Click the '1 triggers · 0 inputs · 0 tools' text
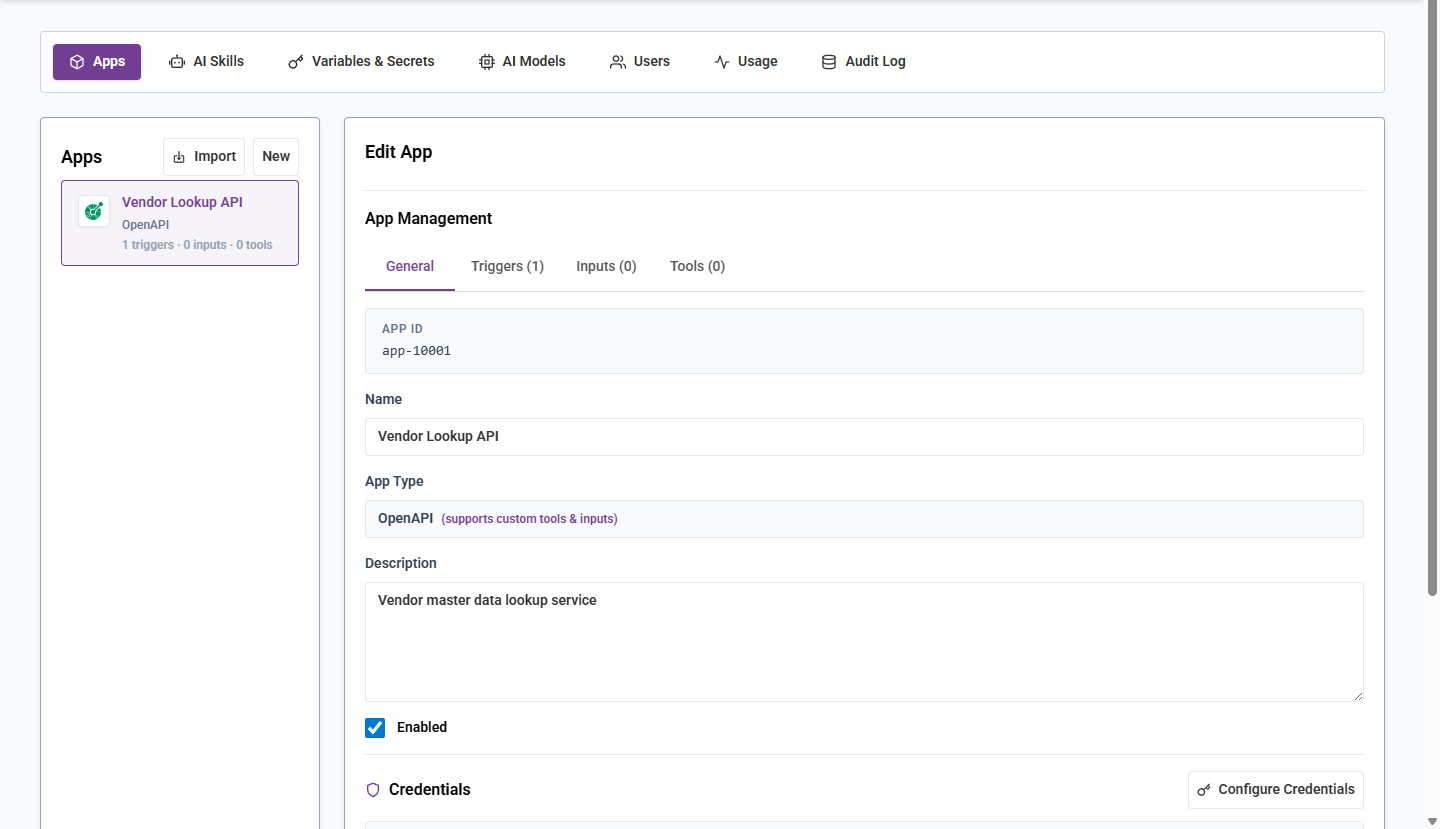This screenshot has height=829, width=1440. click(197, 245)
